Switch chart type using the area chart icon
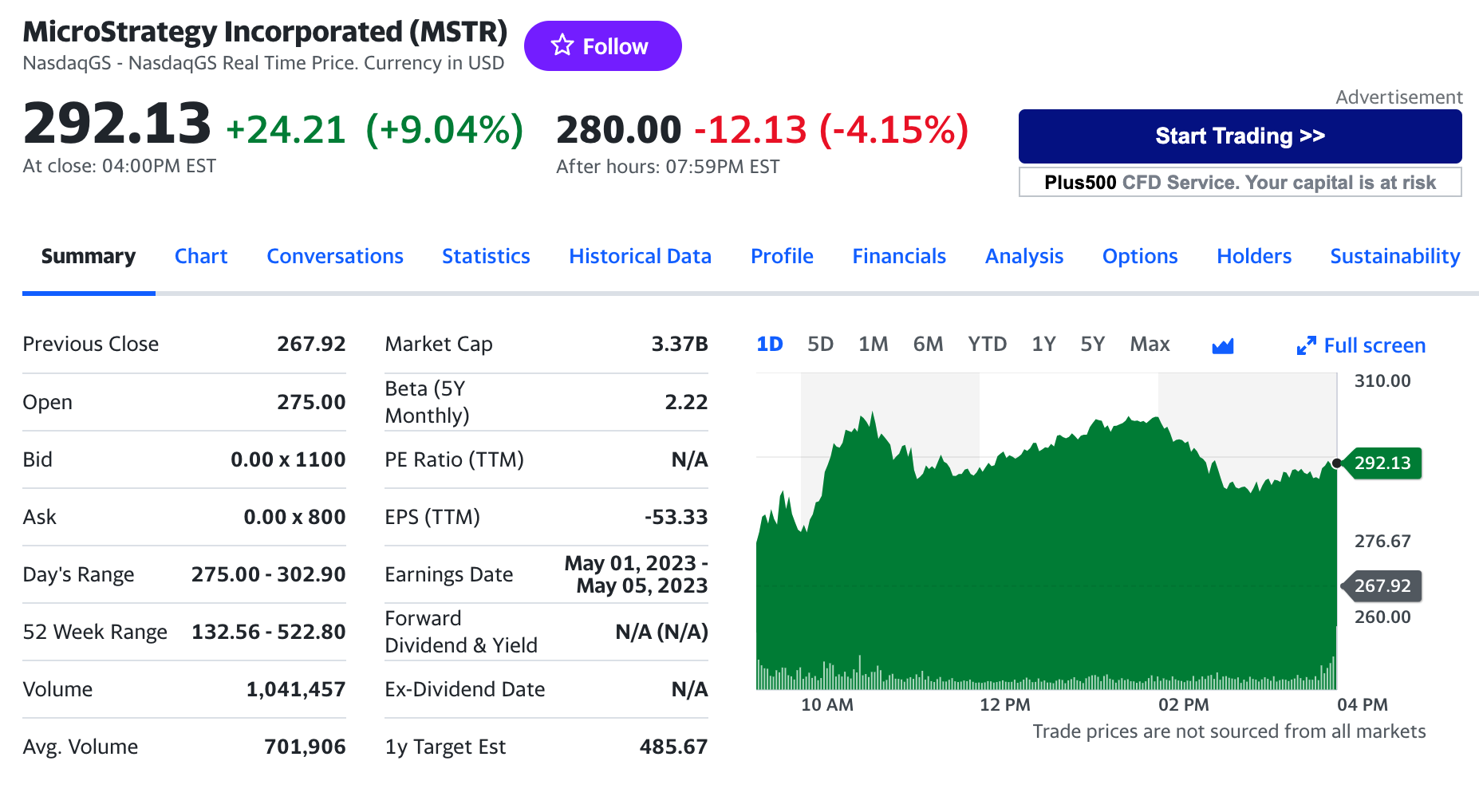The height and width of the screenshot is (812, 1479). [x=1222, y=345]
